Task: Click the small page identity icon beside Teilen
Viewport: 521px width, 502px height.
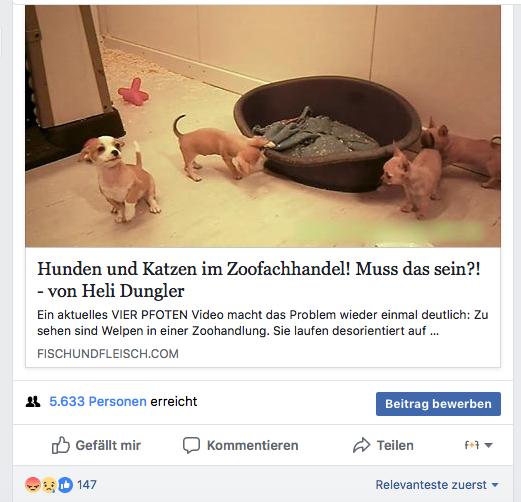Action: coord(472,445)
